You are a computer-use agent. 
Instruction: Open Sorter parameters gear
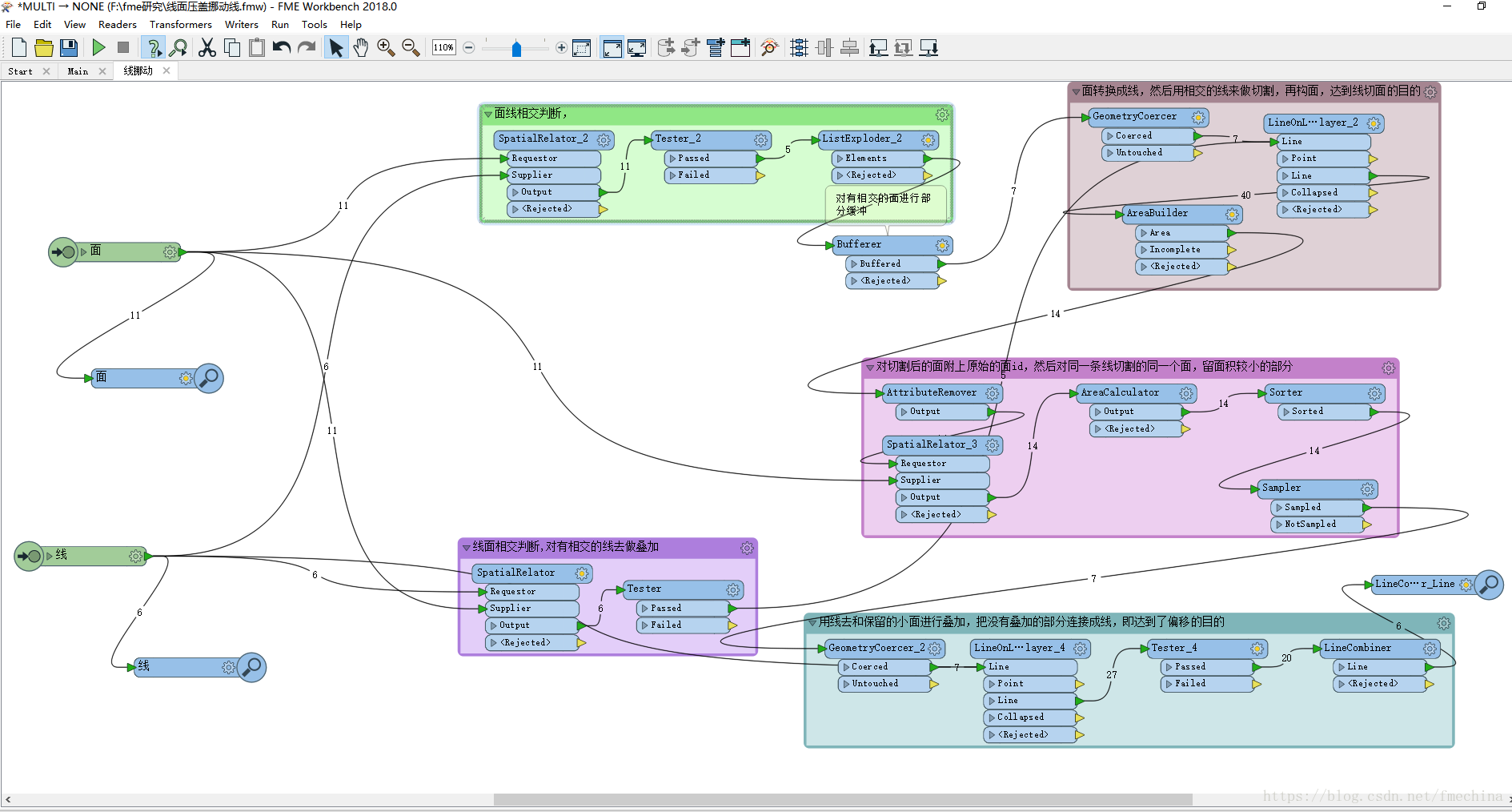click(1374, 393)
